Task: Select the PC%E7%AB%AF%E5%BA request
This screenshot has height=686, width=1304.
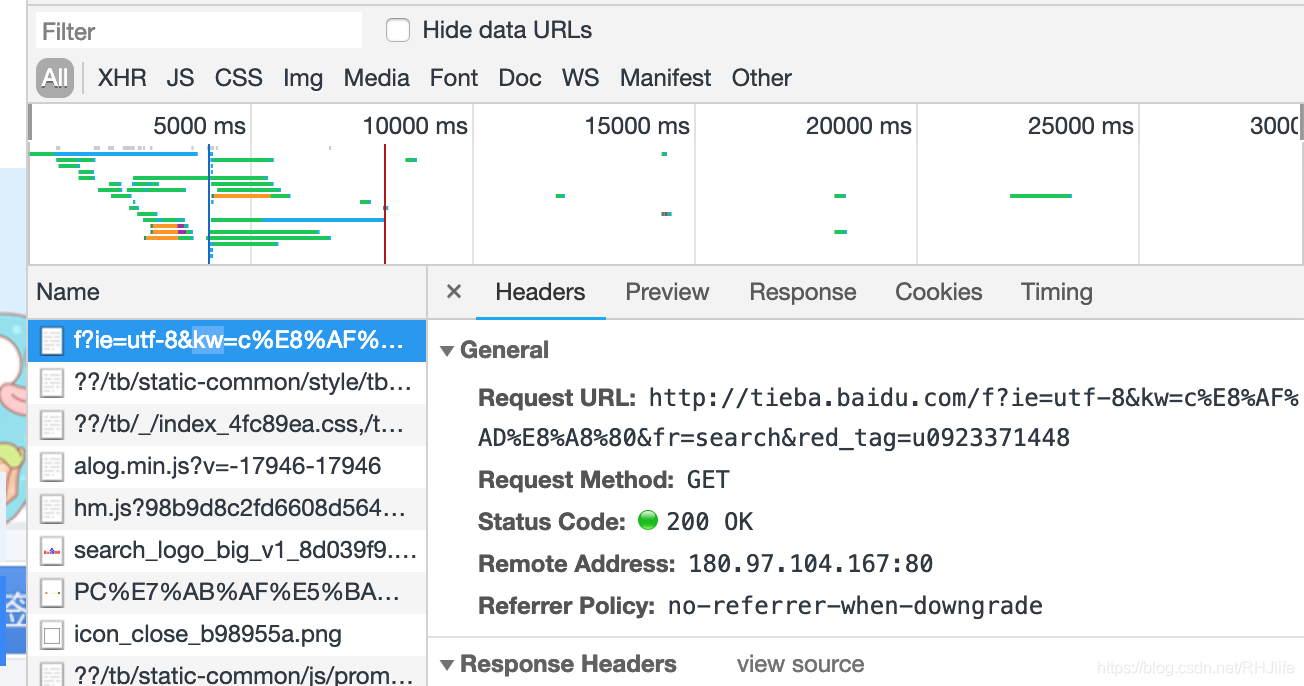Action: click(x=227, y=592)
